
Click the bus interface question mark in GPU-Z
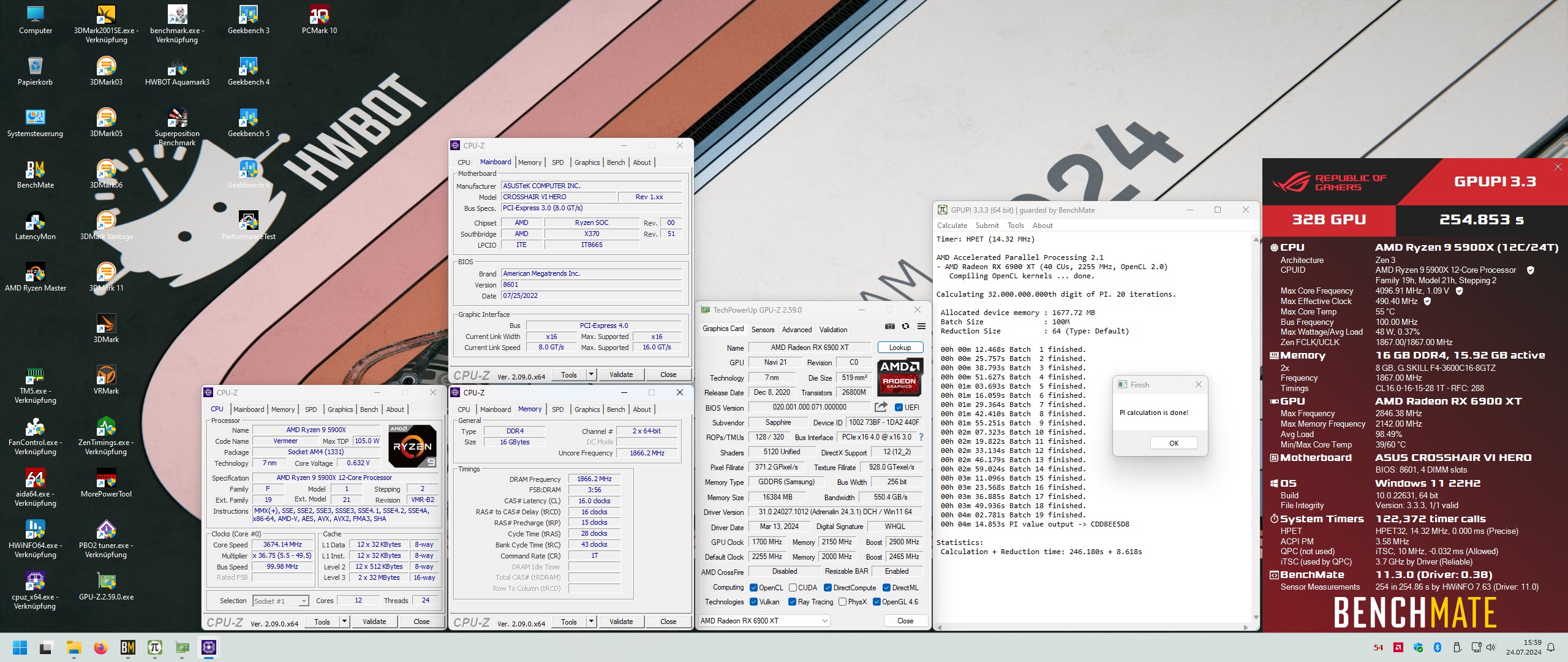point(921,437)
